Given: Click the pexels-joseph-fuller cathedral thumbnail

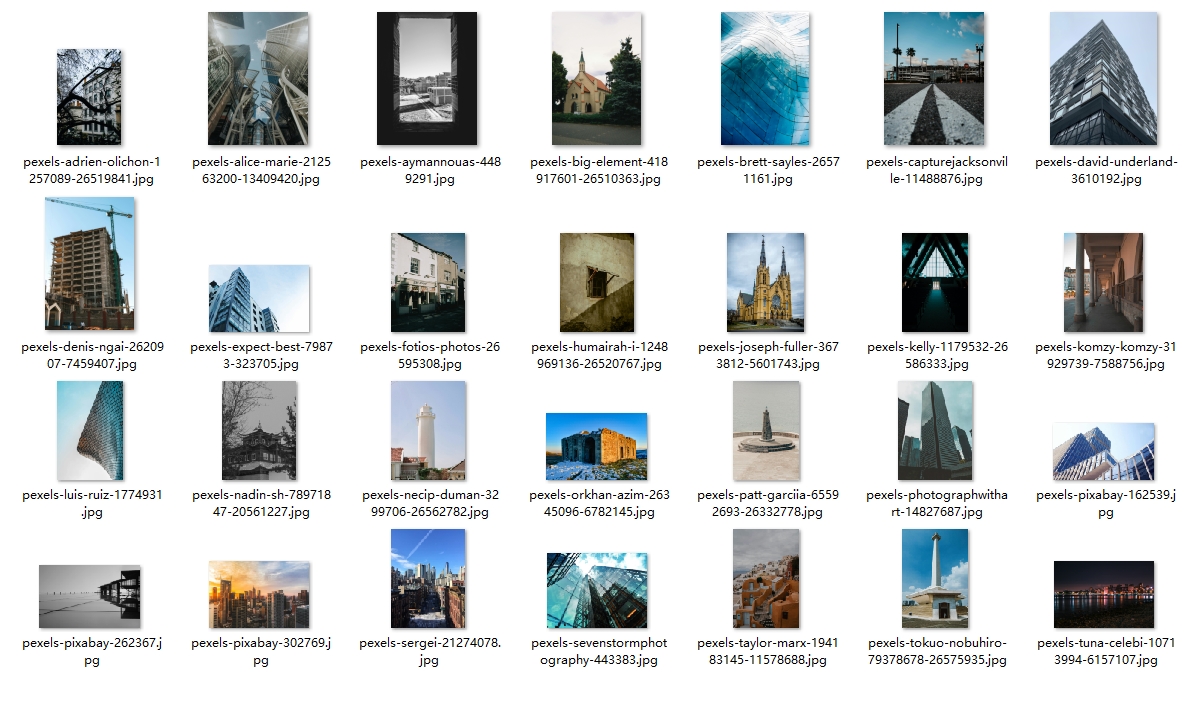Looking at the screenshot, I should (765, 282).
